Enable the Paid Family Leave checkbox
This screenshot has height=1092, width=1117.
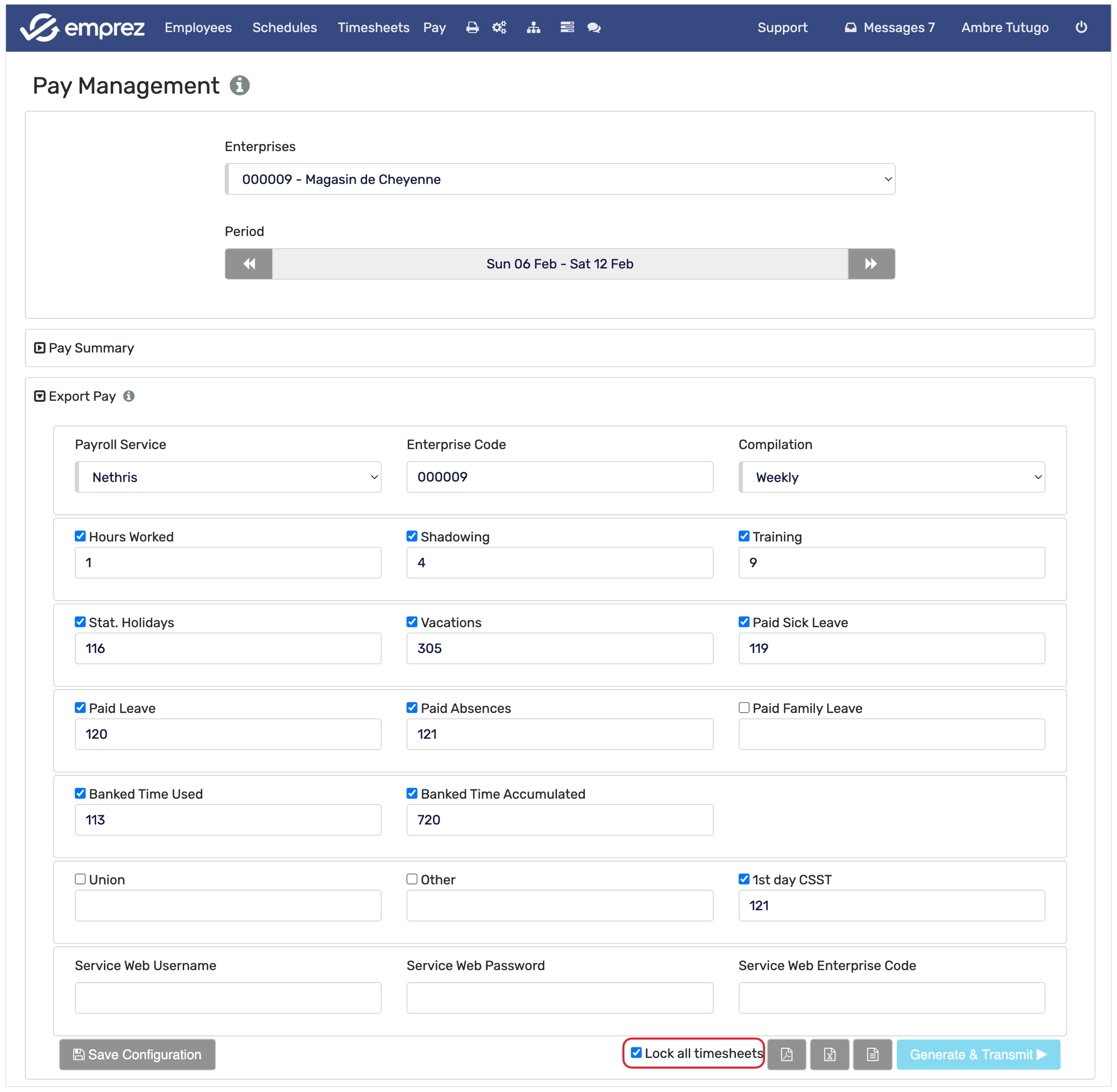click(743, 708)
